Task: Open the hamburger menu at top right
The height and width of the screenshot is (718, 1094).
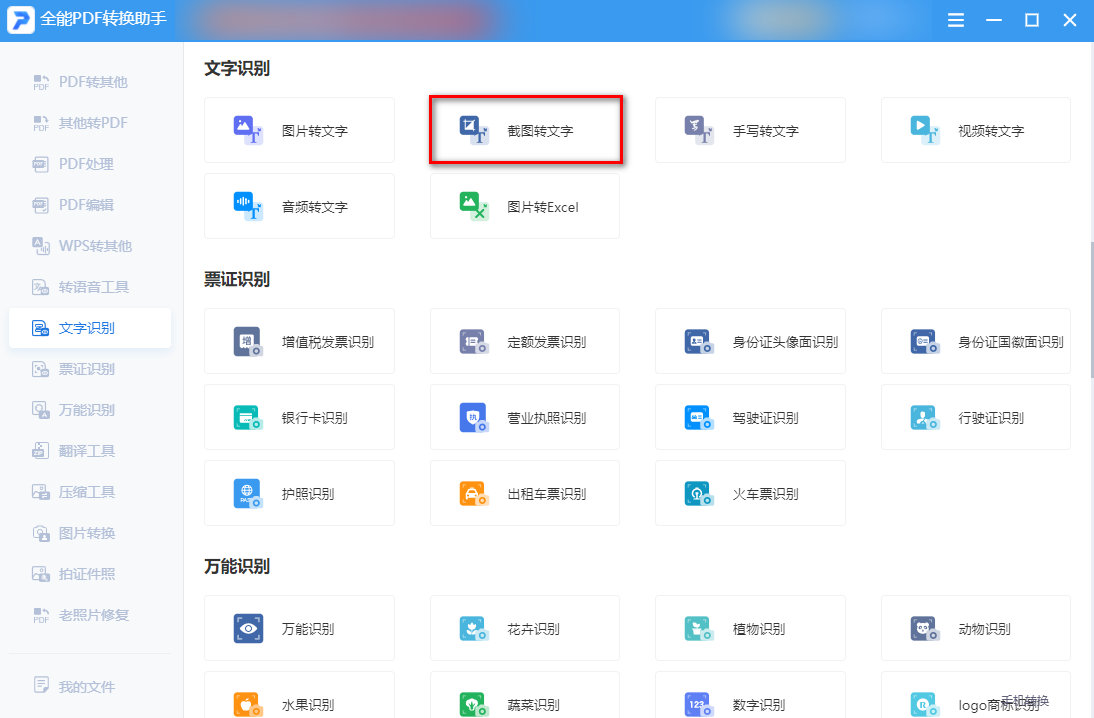Action: coord(955,19)
